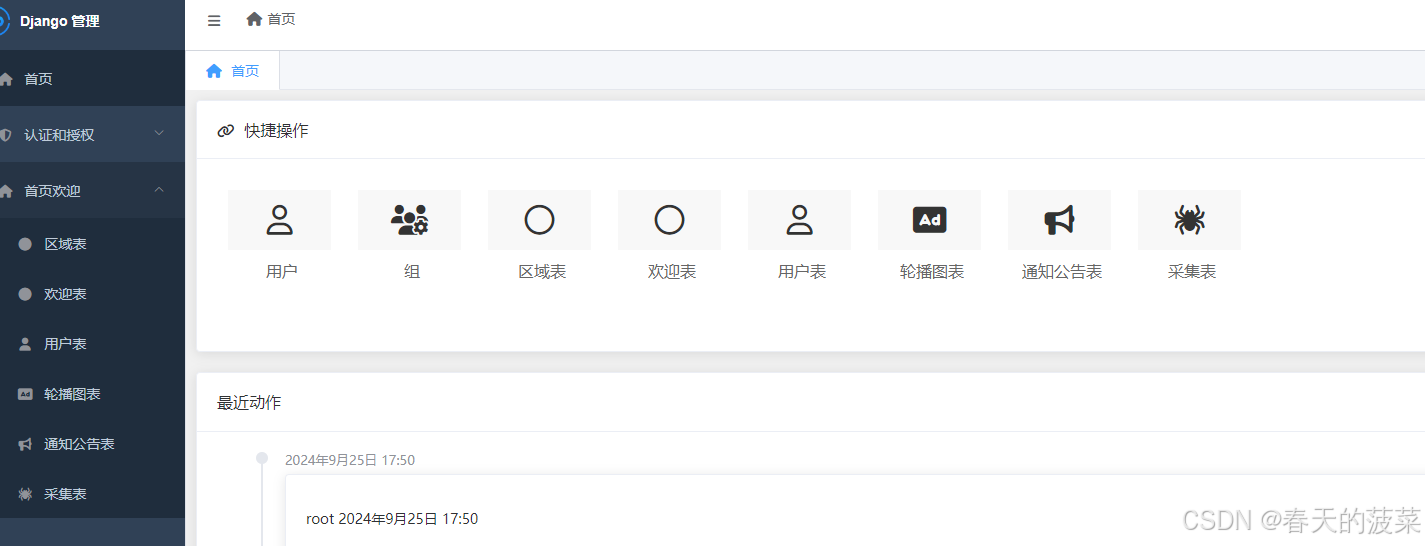1425x546 pixels.
Task: Click the person icon beside sidebar 用户表
Action: click(x=25, y=344)
